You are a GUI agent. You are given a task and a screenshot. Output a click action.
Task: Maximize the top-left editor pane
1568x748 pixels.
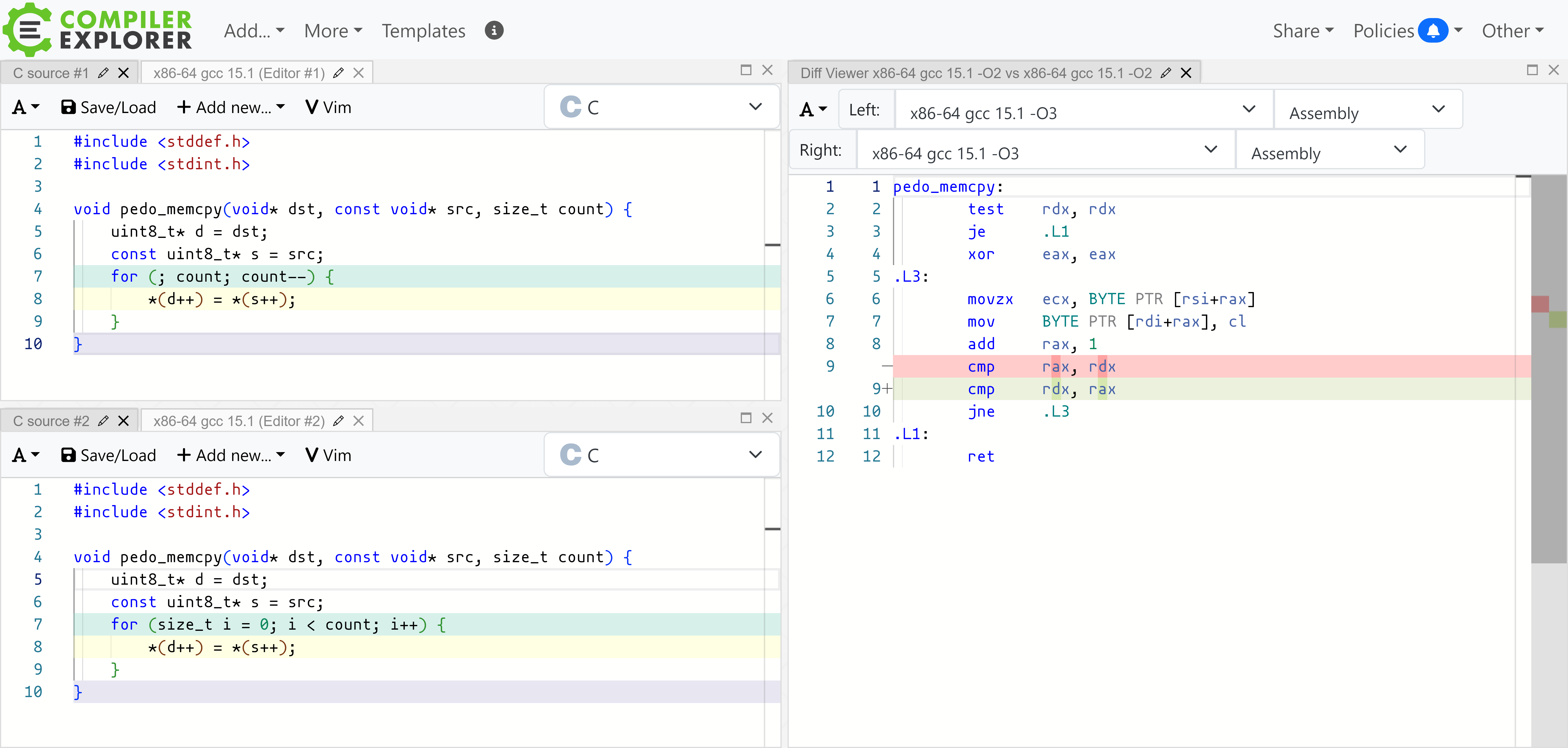pos(746,70)
